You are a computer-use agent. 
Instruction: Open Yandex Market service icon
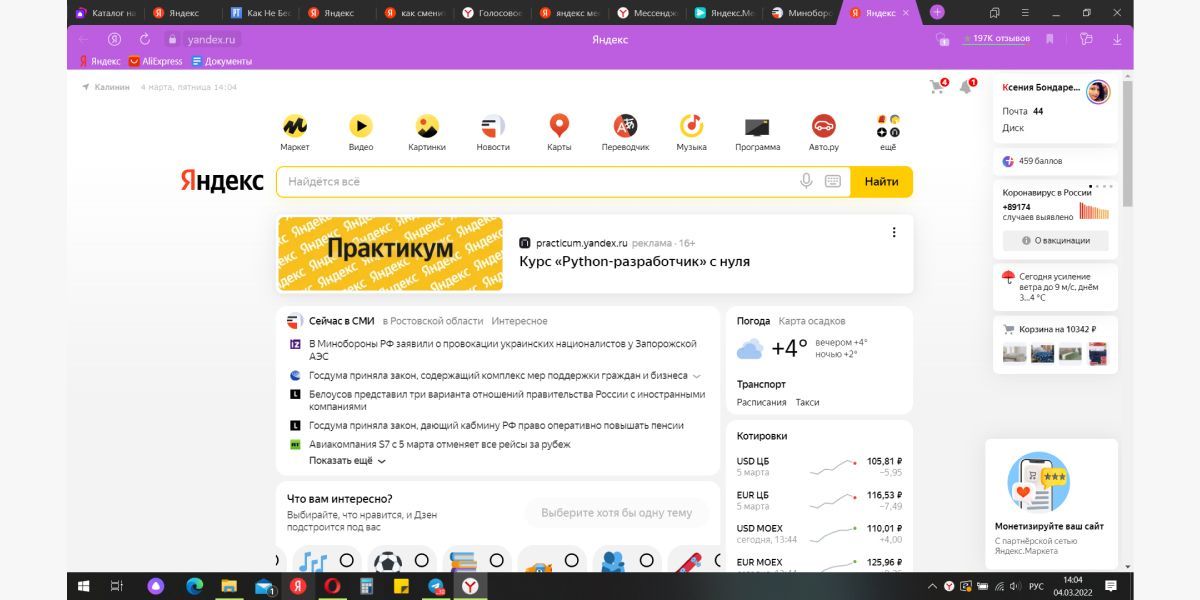click(295, 126)
